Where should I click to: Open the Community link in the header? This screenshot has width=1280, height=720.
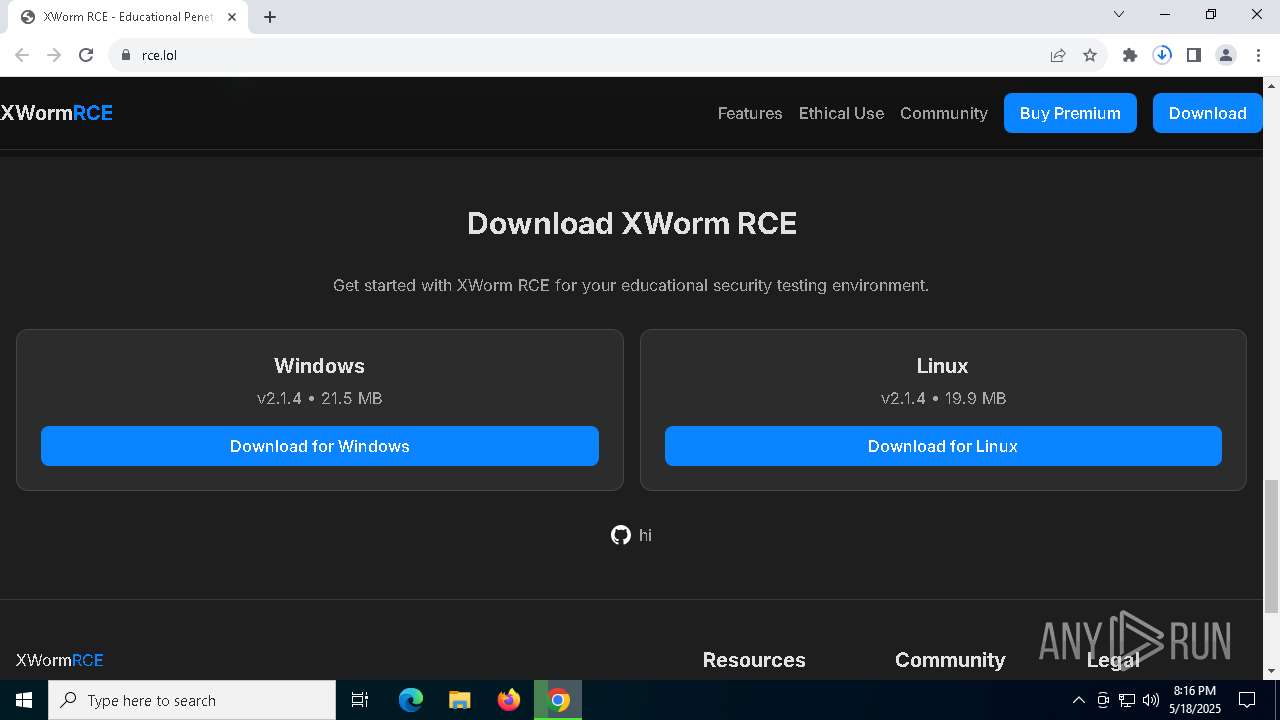(x=944, y=113)
